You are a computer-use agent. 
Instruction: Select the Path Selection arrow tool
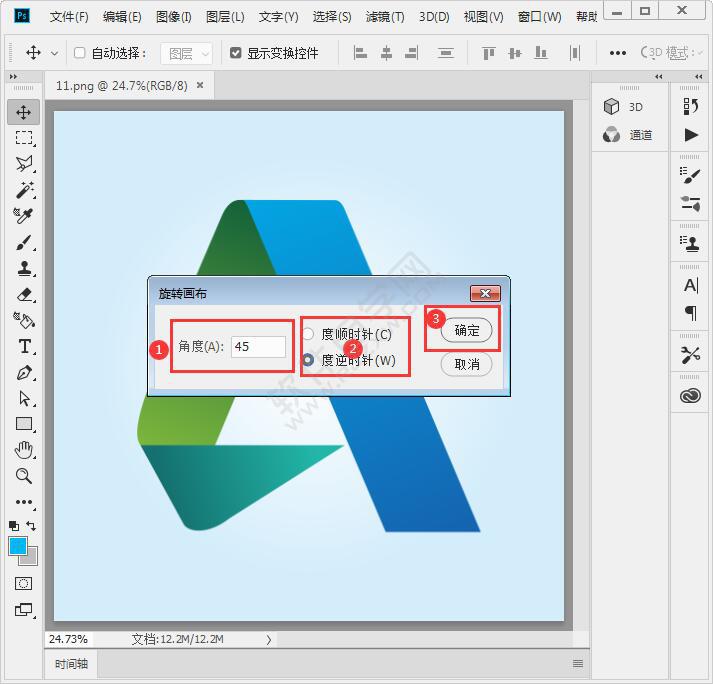coord(24,398)
